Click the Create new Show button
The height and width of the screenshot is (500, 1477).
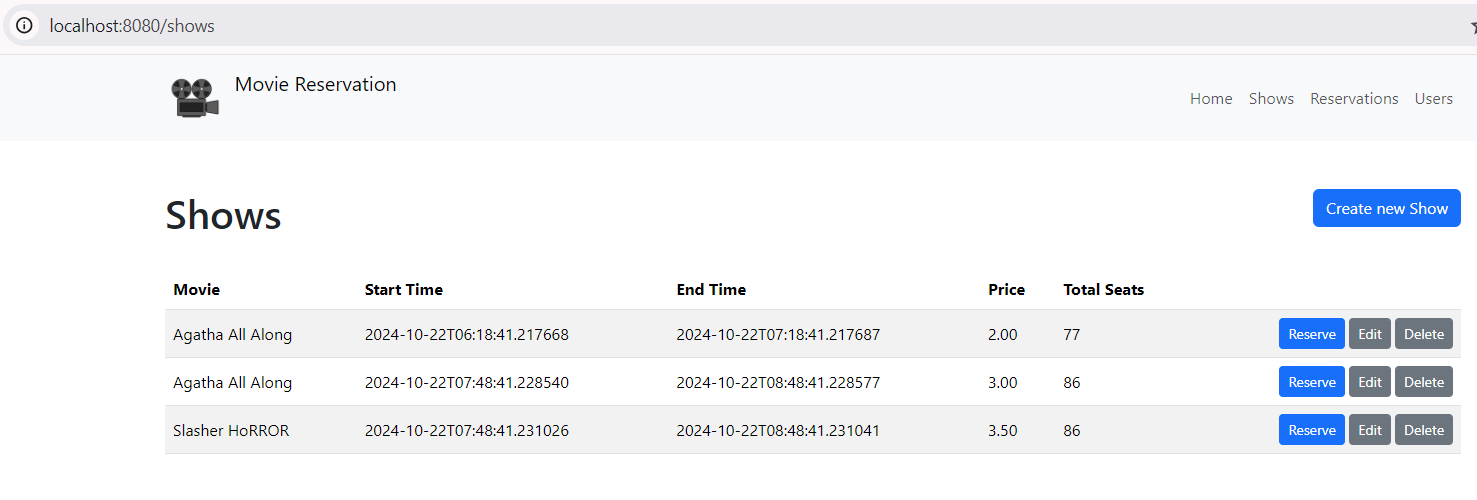pos(1386,209)
